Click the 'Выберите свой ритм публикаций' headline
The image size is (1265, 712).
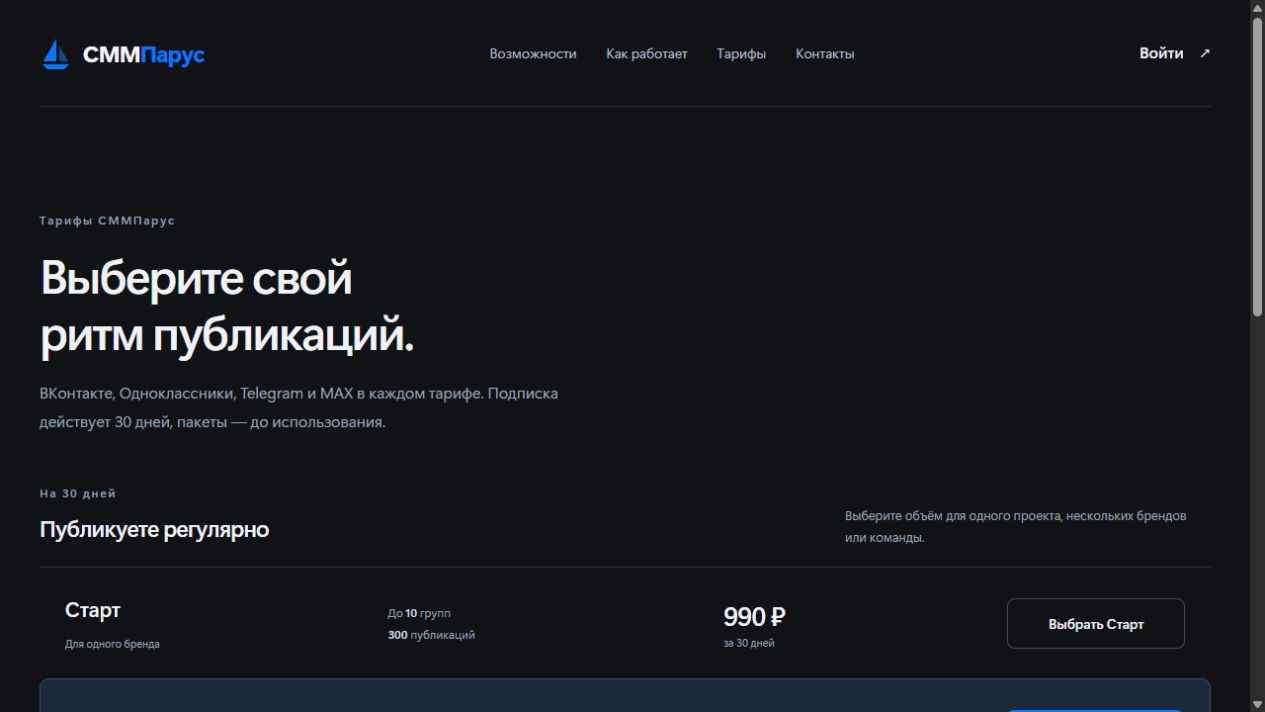point(227,307)
